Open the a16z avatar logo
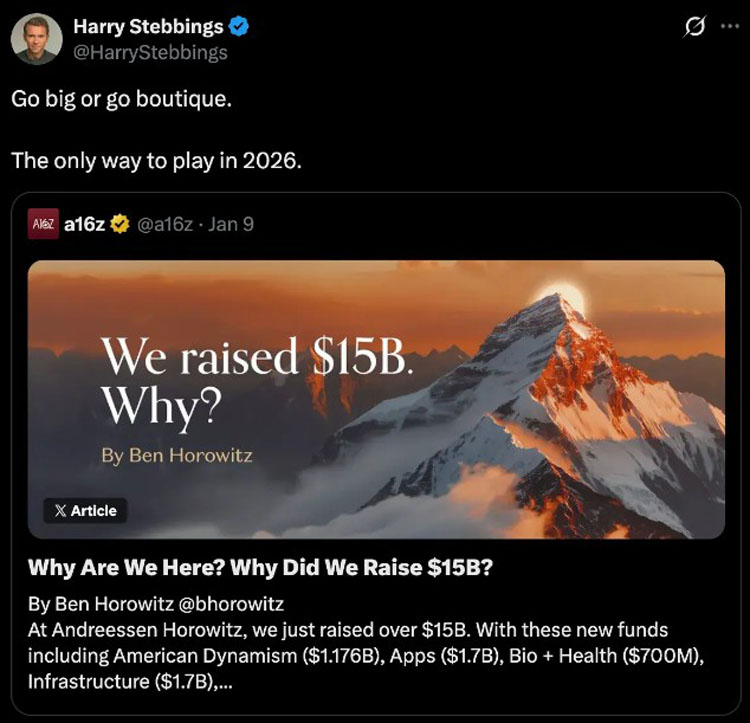The width and height of the screenshot is (750, 723). click(x=43, y=224)
